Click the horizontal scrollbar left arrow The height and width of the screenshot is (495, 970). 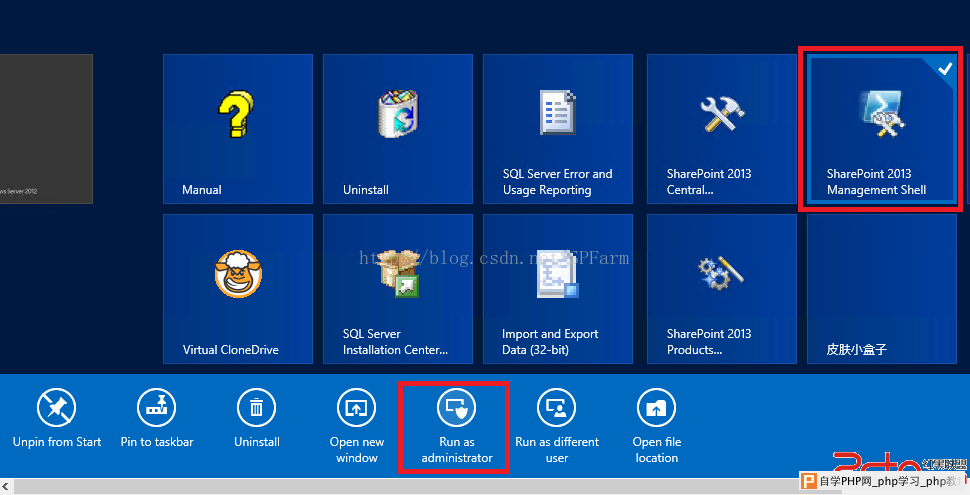pos(6,486)
